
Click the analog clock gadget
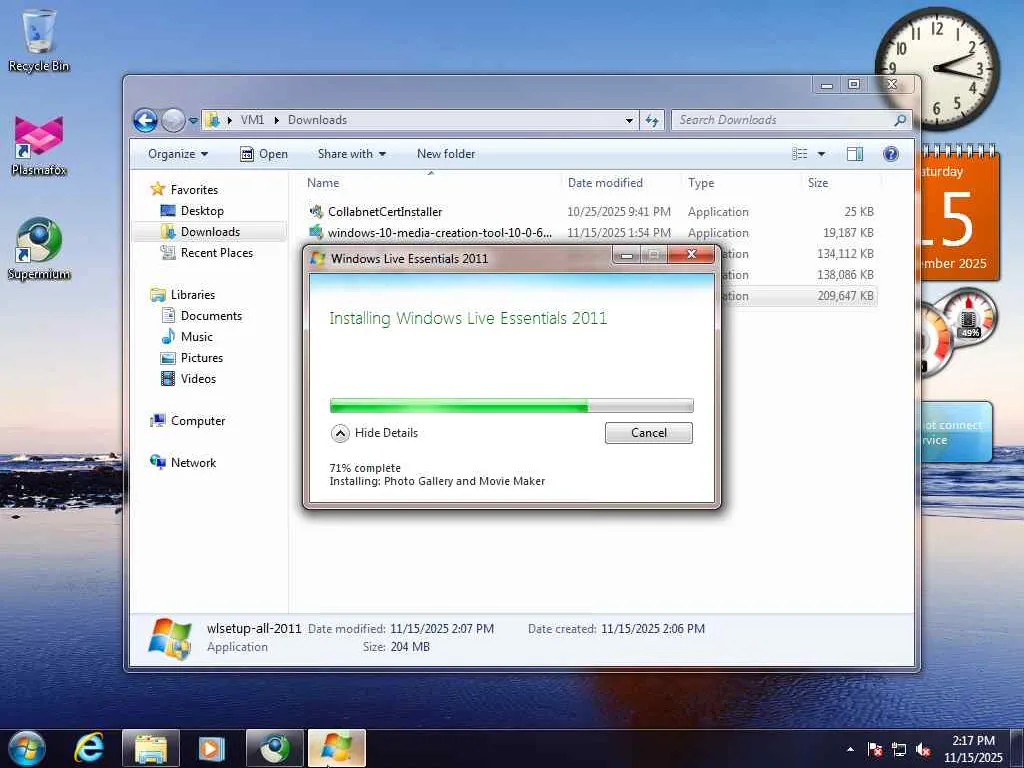[936, 69]
